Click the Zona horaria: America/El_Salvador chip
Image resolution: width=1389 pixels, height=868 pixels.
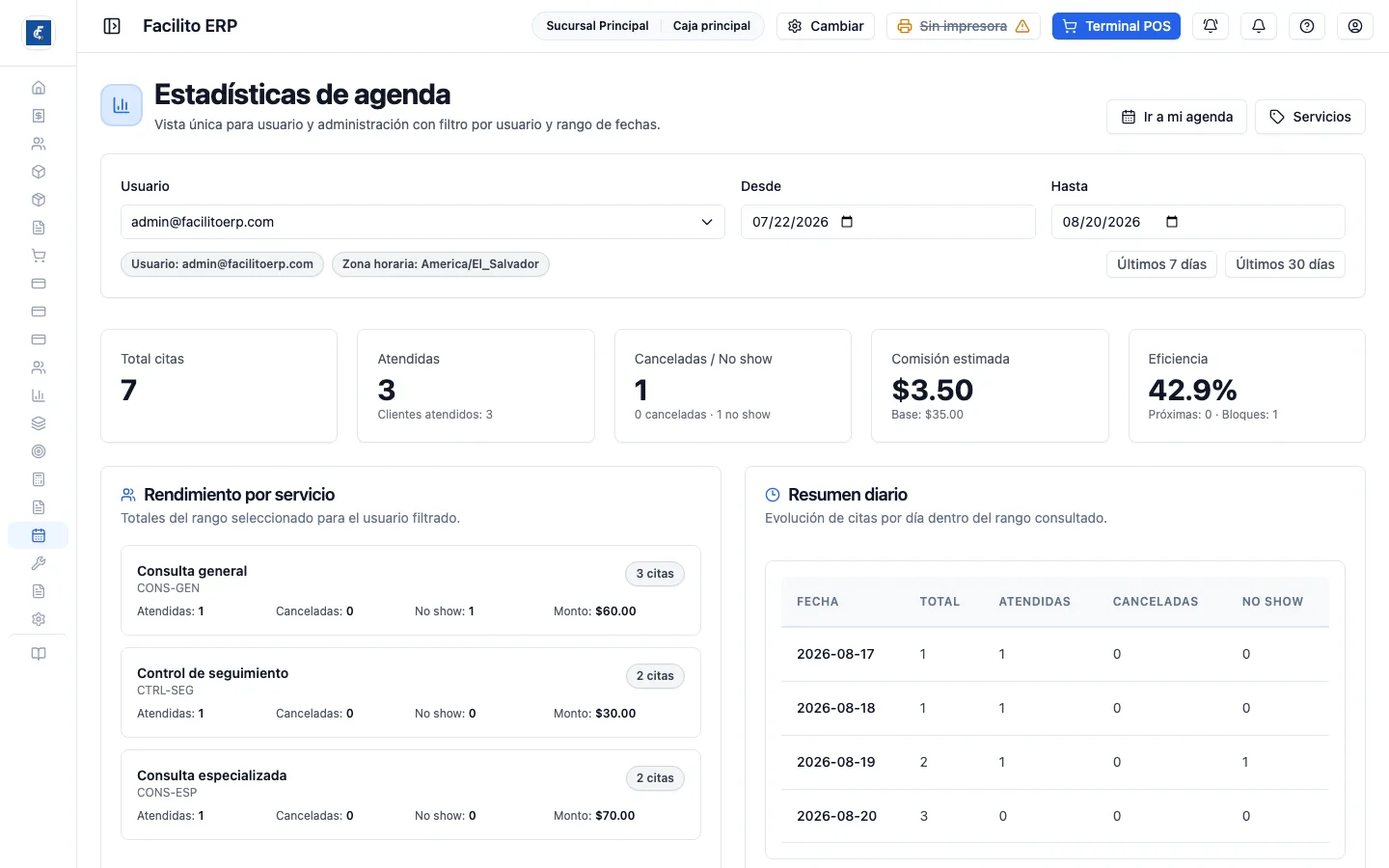coord(441,264)
